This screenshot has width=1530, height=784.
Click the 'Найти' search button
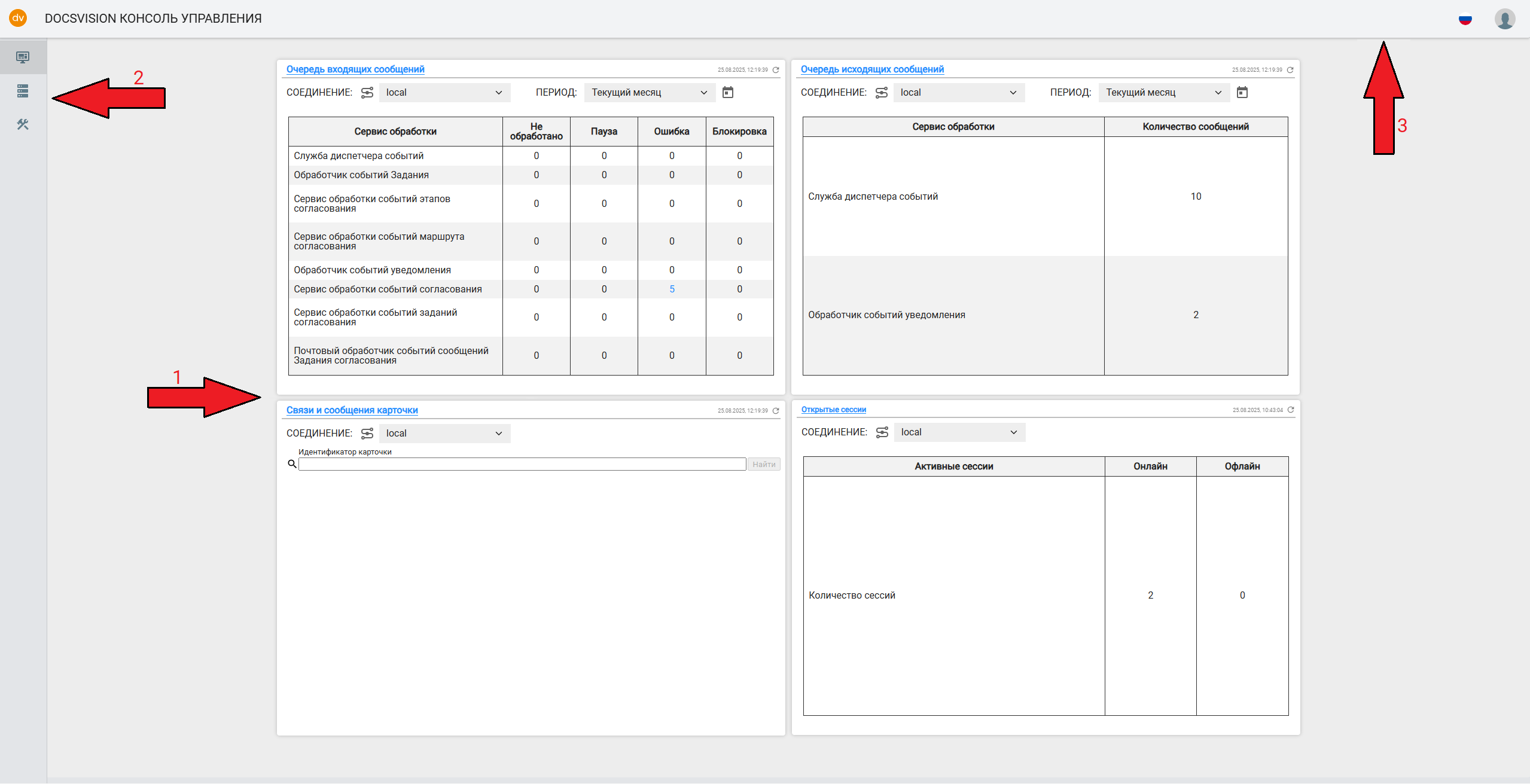pyautogui.click(x=764, y=465)
